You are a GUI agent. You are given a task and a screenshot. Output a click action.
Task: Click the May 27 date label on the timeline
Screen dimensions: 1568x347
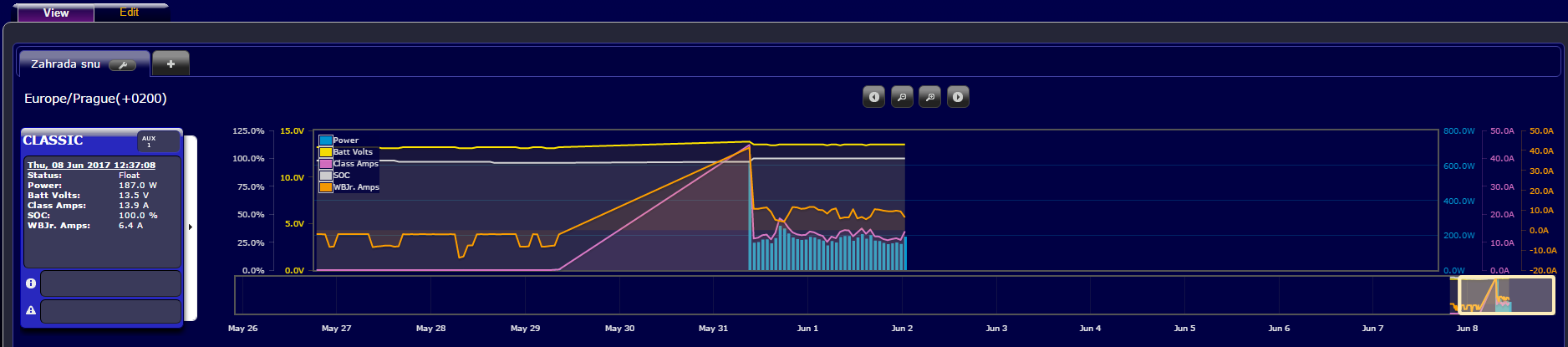pos(336,329)
